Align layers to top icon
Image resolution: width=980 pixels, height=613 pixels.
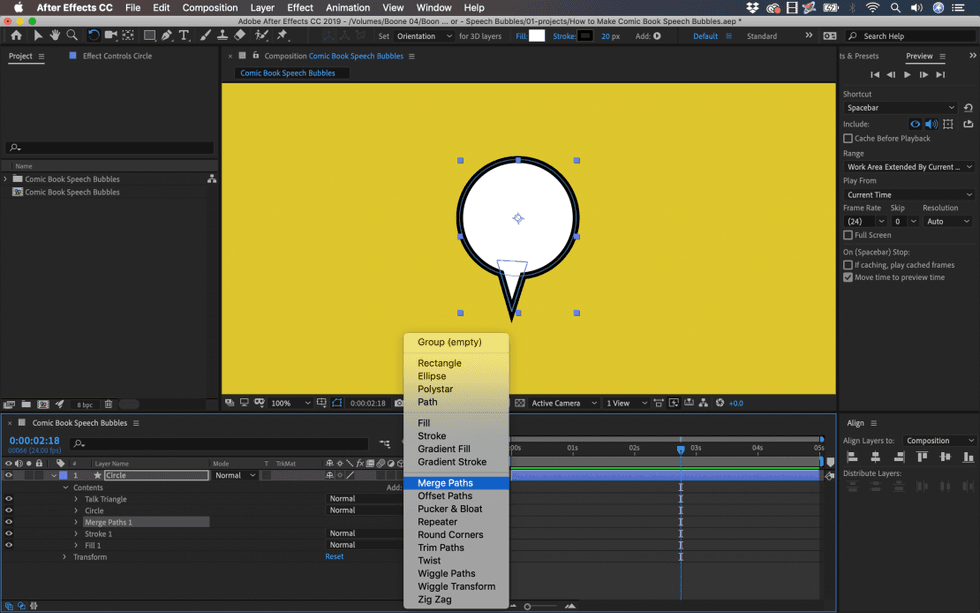[x=922, y=457]
